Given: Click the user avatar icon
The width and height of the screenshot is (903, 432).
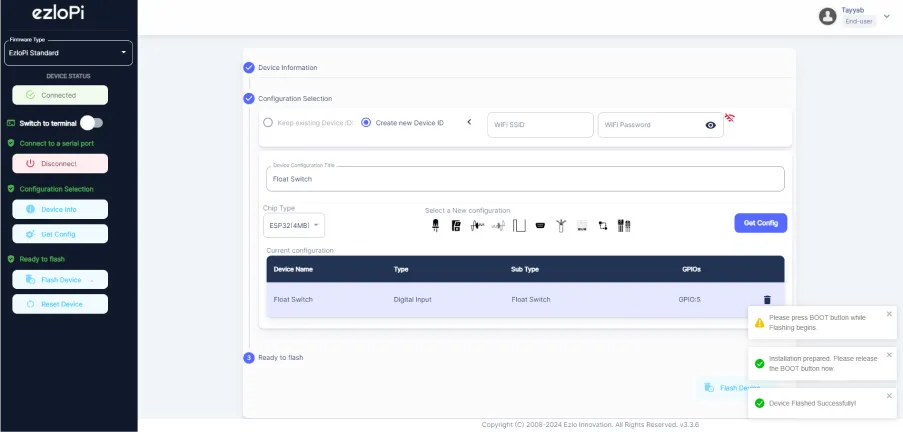Looking at the screenshot, I should [x=828, y=16].
